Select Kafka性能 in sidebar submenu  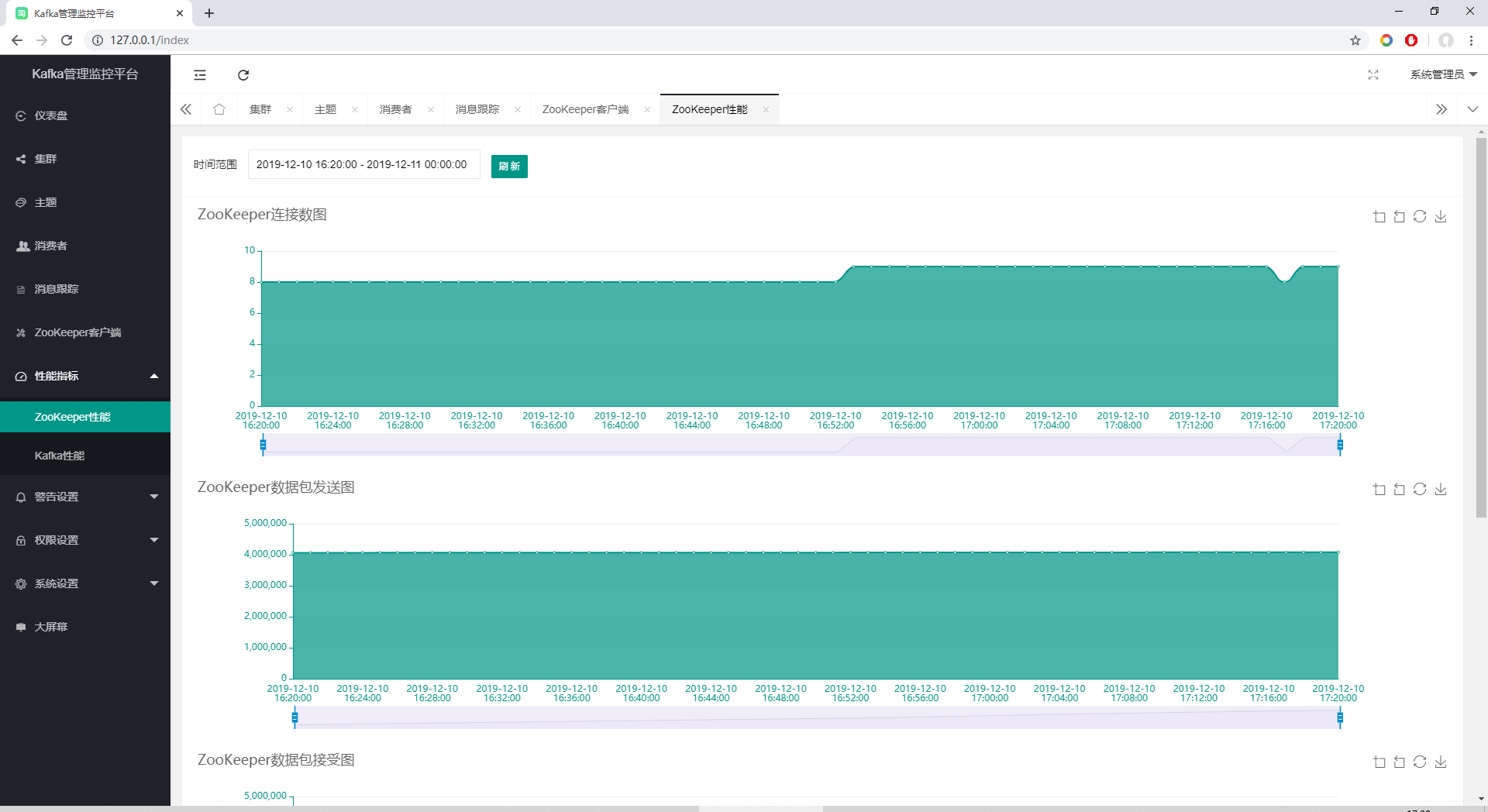[x=85, y=456]
